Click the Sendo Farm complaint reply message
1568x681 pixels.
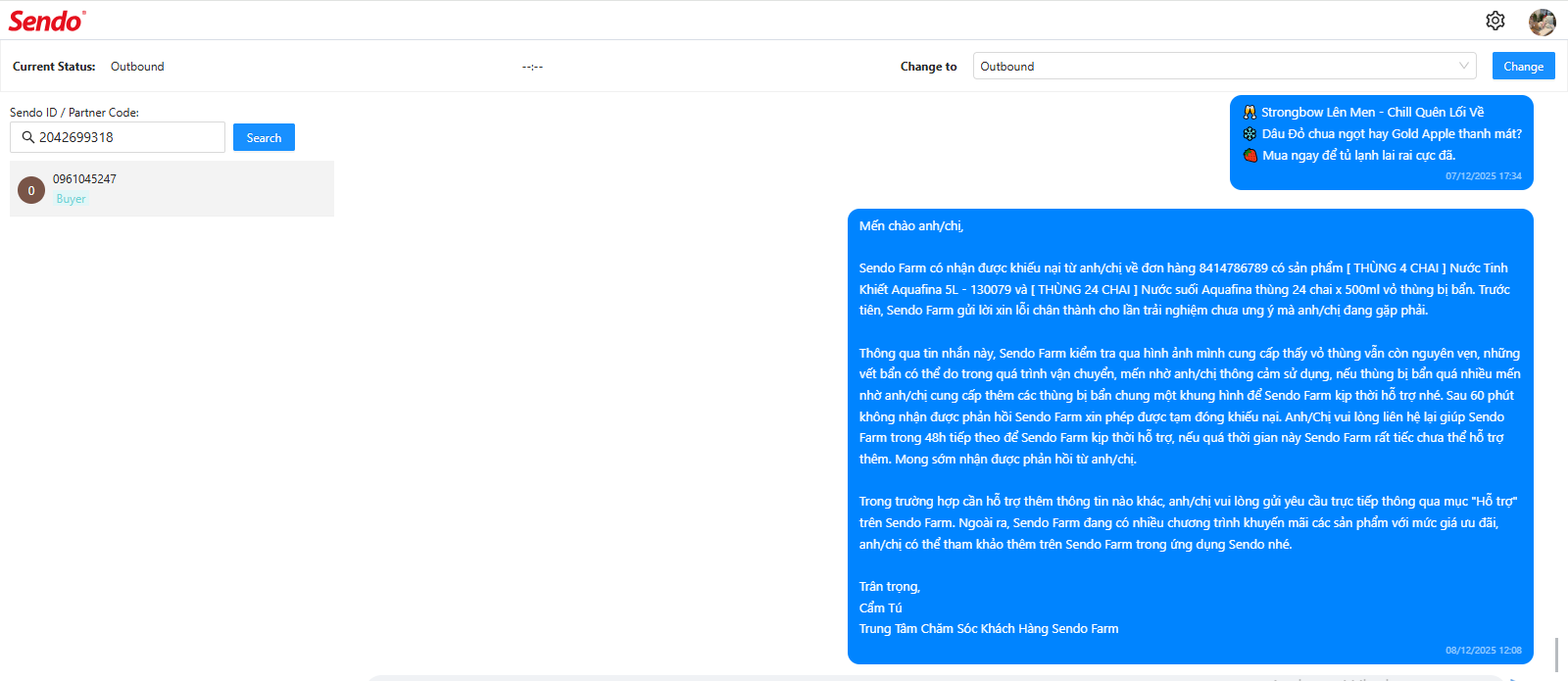1190,436
